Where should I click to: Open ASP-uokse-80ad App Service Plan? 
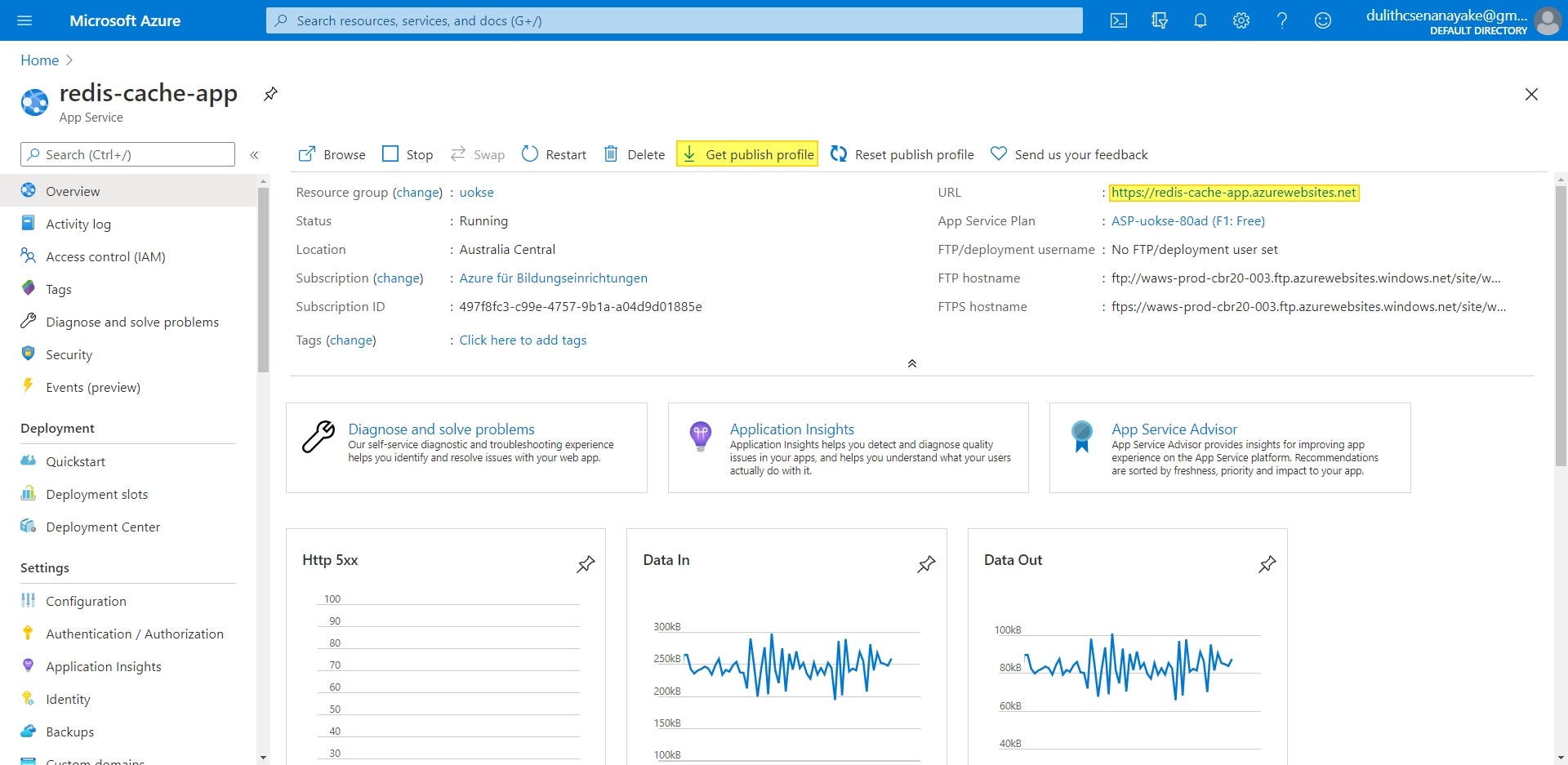[1188, 221]
